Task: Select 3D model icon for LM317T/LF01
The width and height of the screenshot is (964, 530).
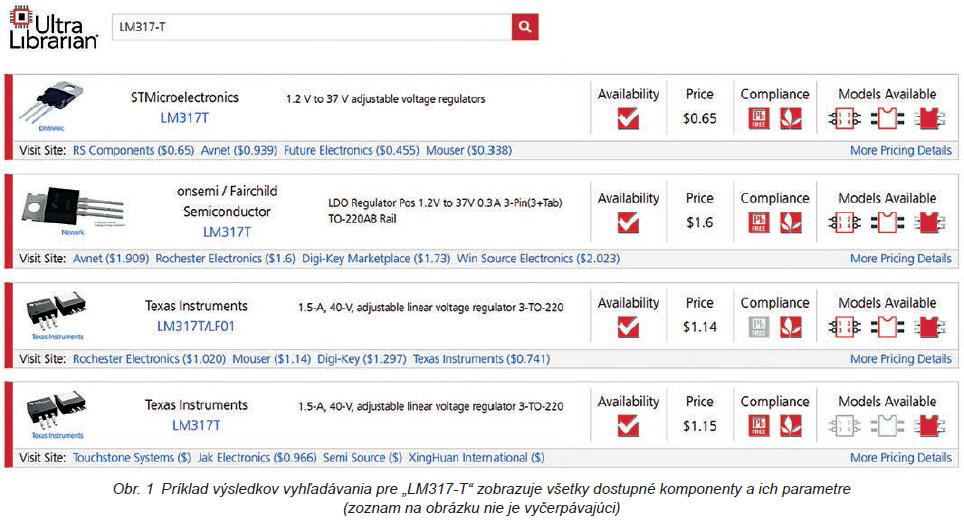Action: [929, 327]
